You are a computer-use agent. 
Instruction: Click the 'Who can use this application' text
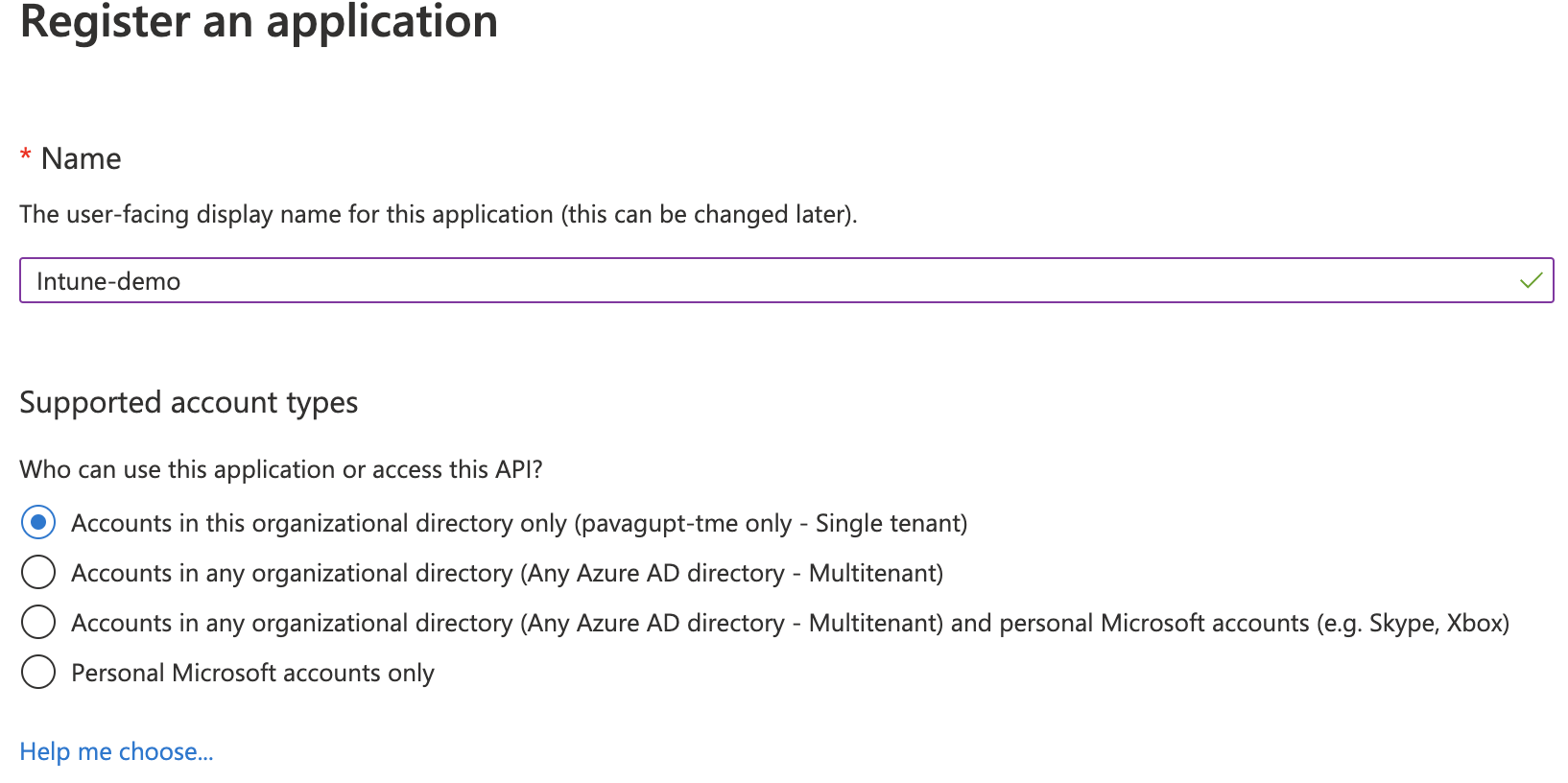pyautogui.click(x=281, y=469)
